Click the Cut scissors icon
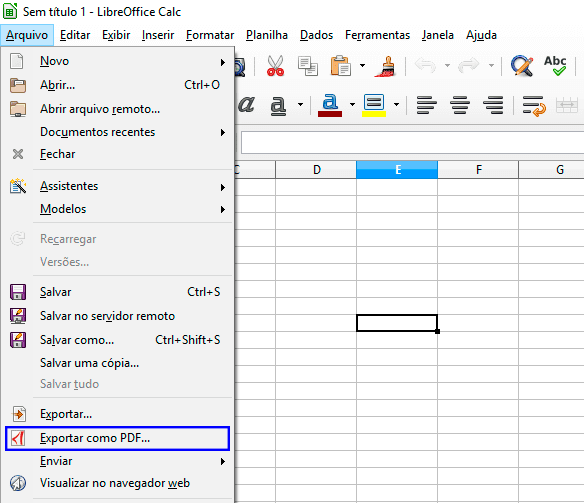This screenshot has width=584, height=503. (x=275, y=66)
